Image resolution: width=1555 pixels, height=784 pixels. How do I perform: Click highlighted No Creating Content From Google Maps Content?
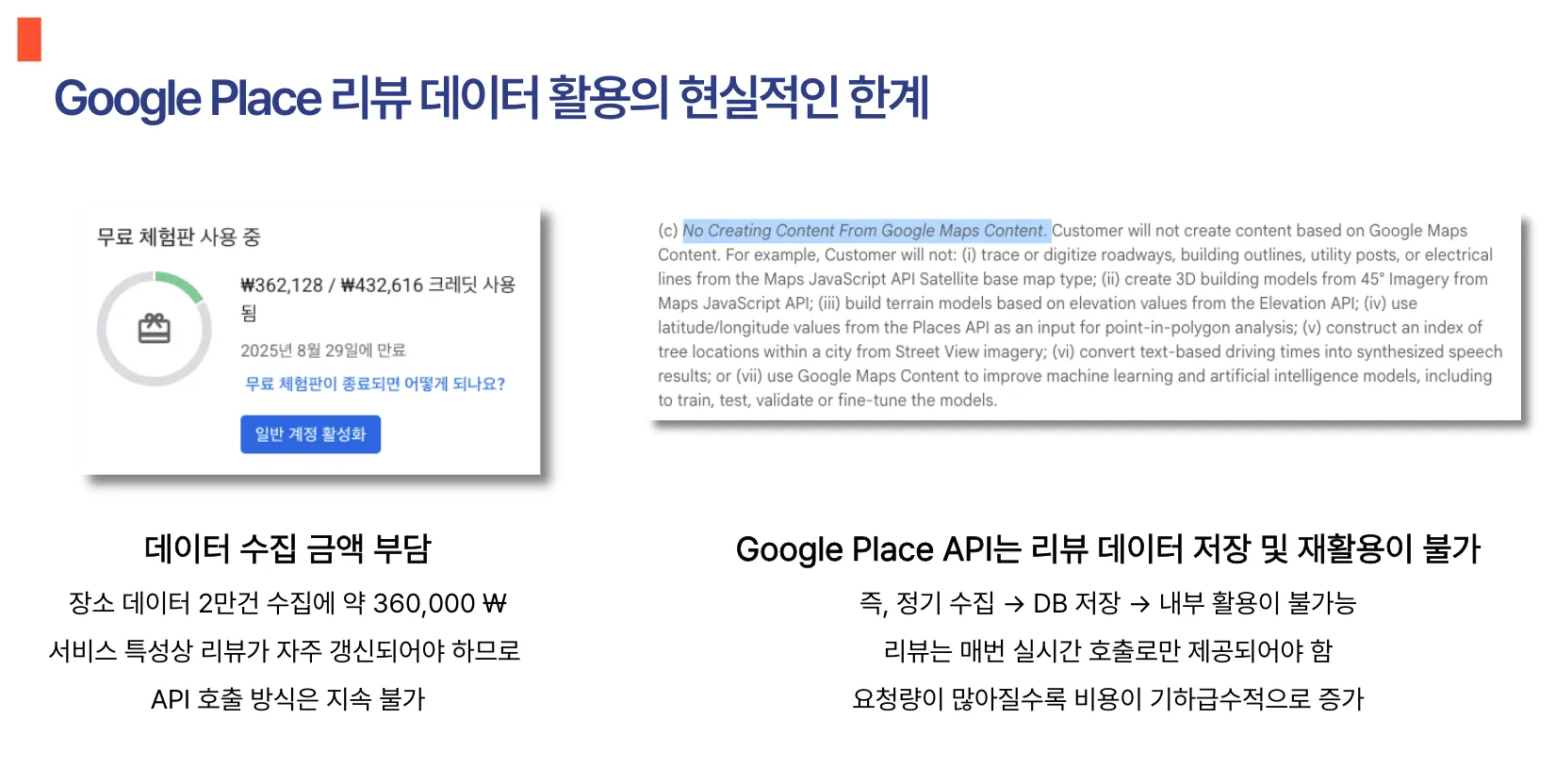866,231
